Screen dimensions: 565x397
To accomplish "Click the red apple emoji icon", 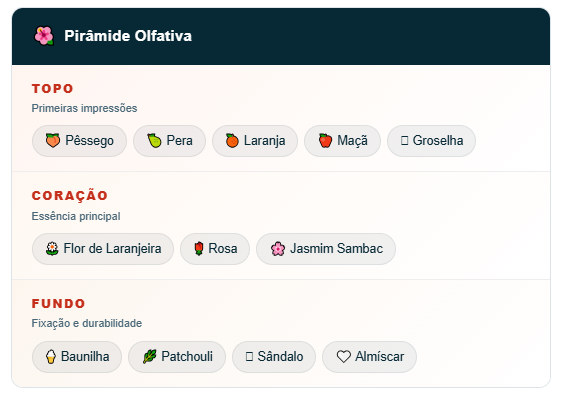I will click(x=325, y=140).
